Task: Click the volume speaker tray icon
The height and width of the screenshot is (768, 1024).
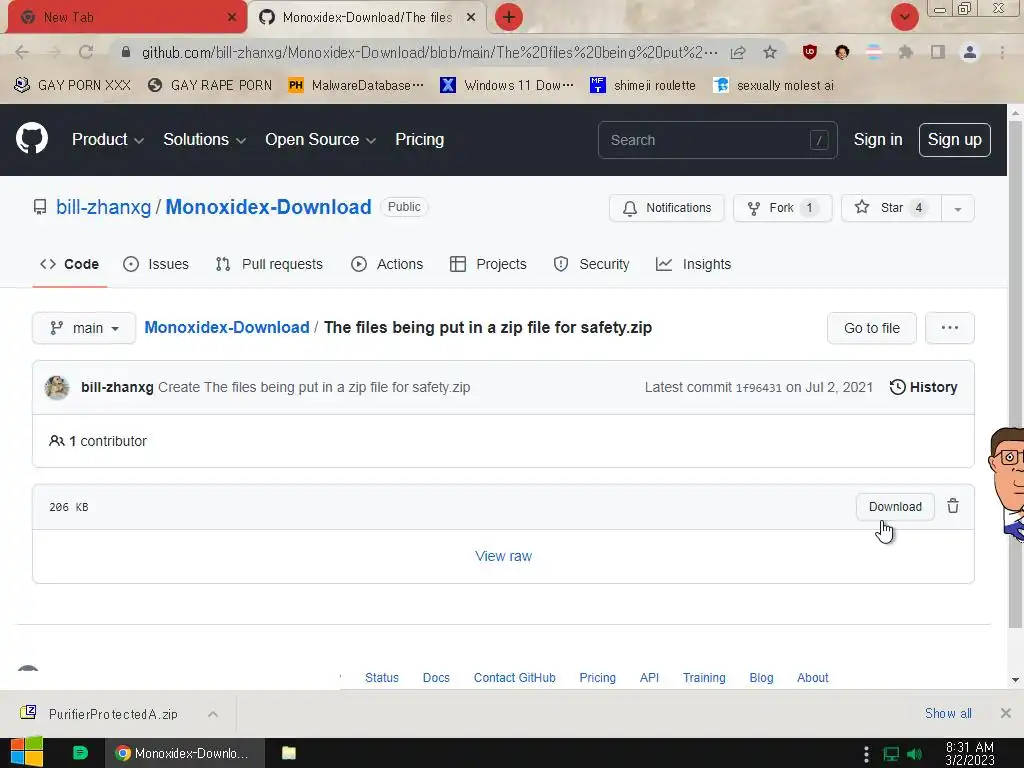Action: pos(915,754)
